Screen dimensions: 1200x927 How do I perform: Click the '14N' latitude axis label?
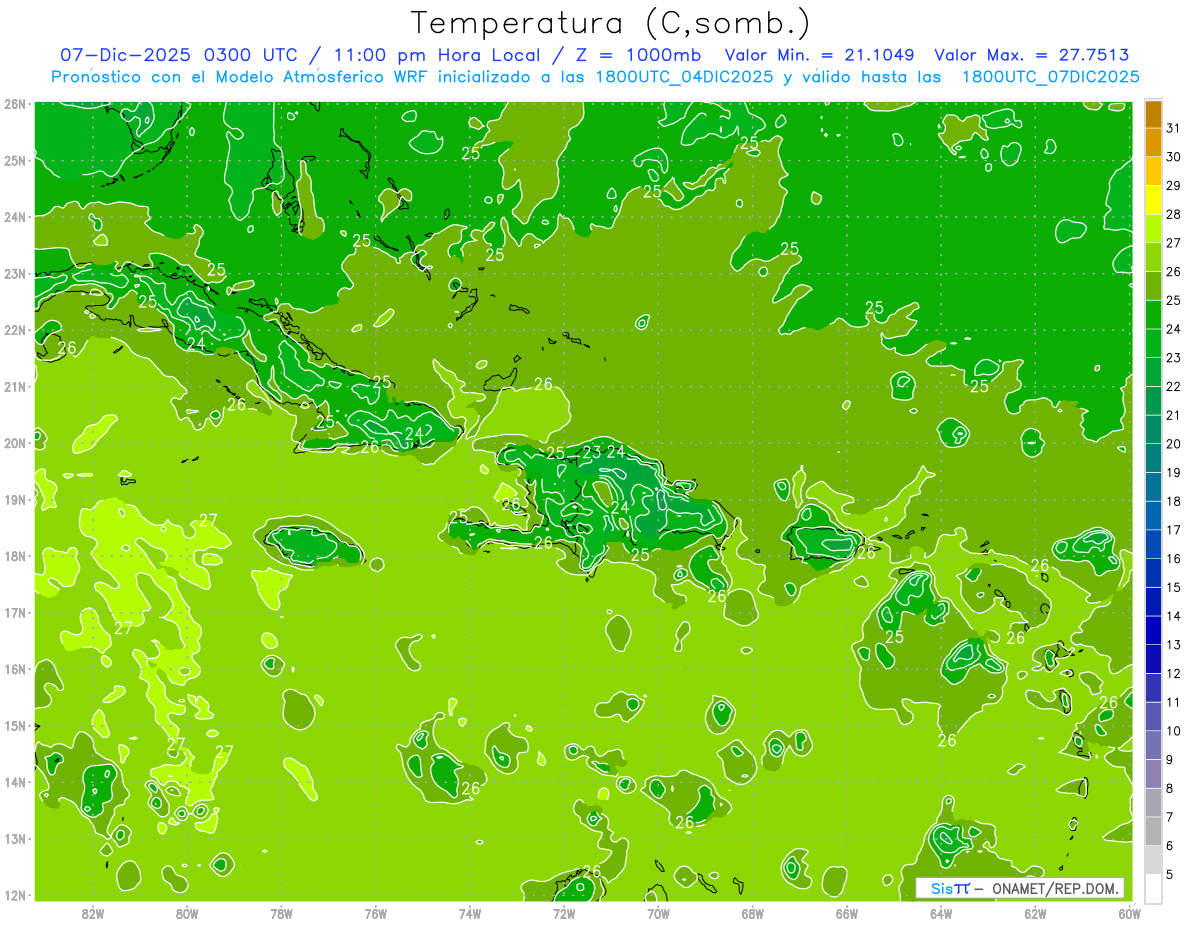click(14, 781)
